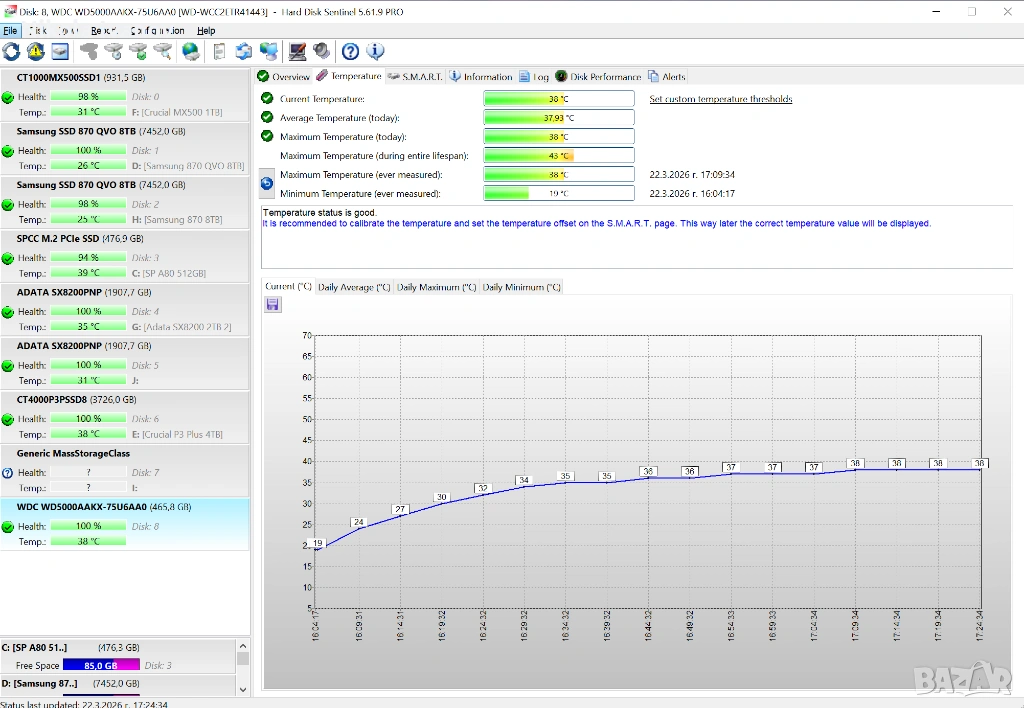Open the Help menu

tap(206, 31)
